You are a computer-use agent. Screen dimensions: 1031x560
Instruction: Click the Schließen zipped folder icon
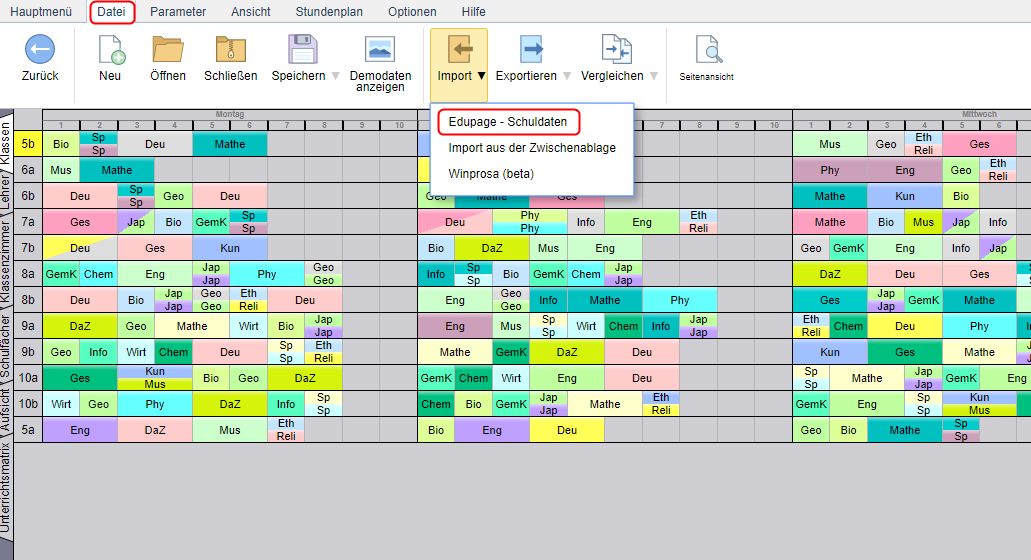point(231,49)
